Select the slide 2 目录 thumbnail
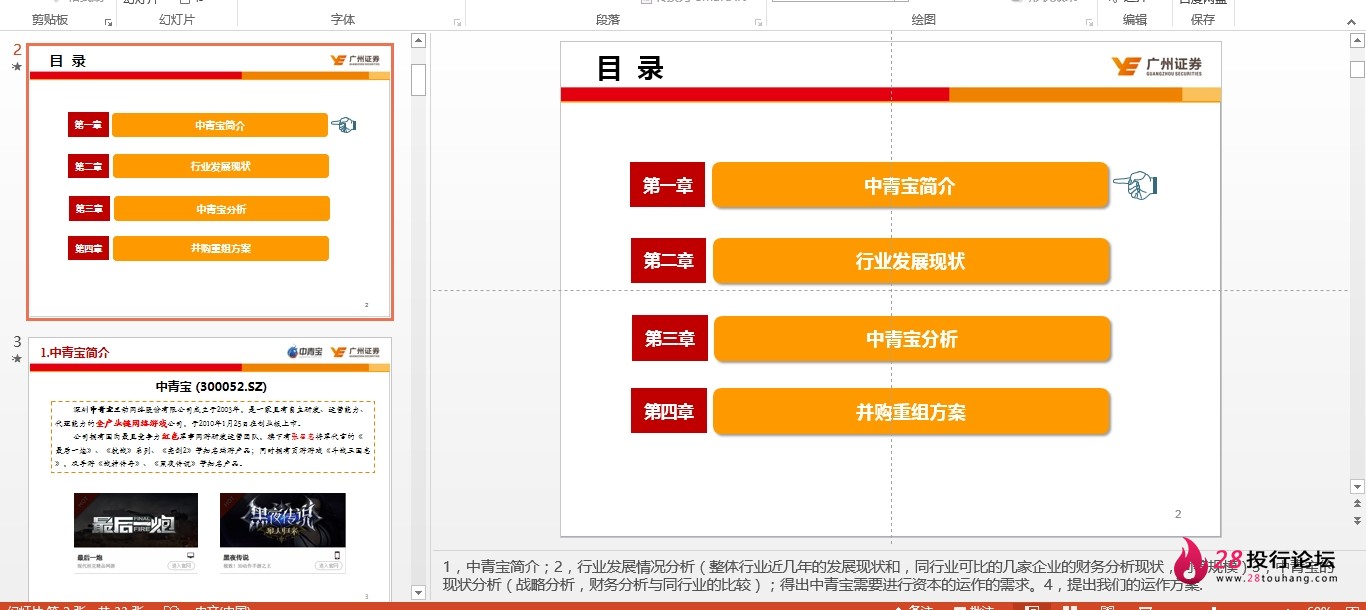Screen dimensions: 1366x610 (x=210, y=182)
